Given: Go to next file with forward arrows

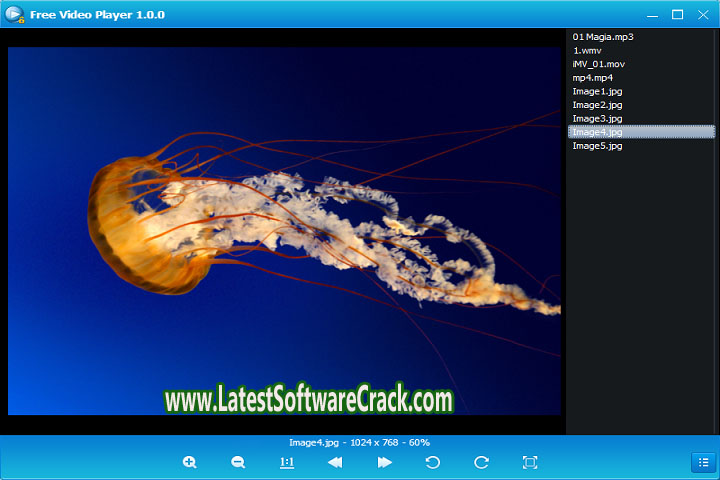Looking at the screenshot, I should tap(384, 462).
